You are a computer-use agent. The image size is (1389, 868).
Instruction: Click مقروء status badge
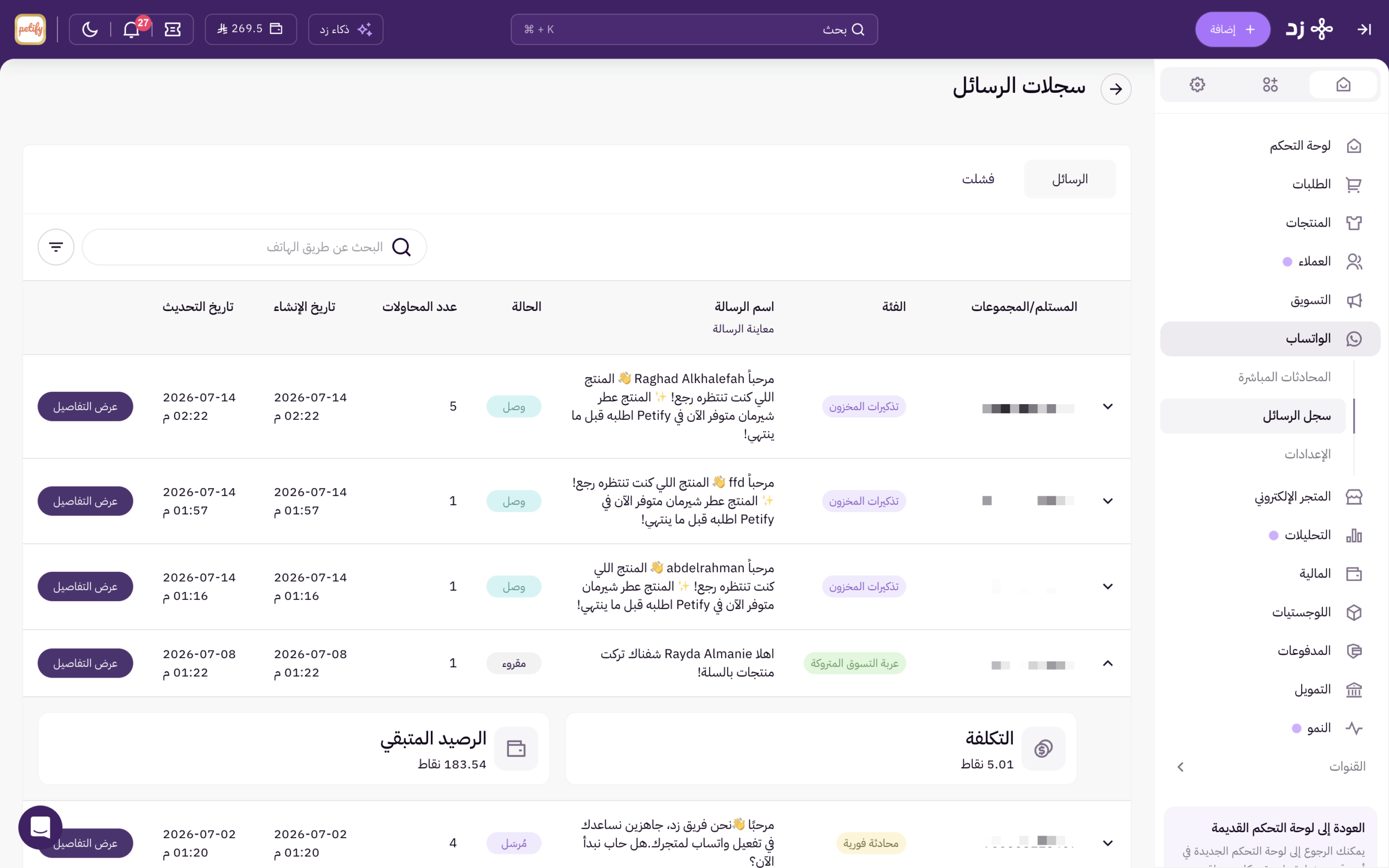514,663
